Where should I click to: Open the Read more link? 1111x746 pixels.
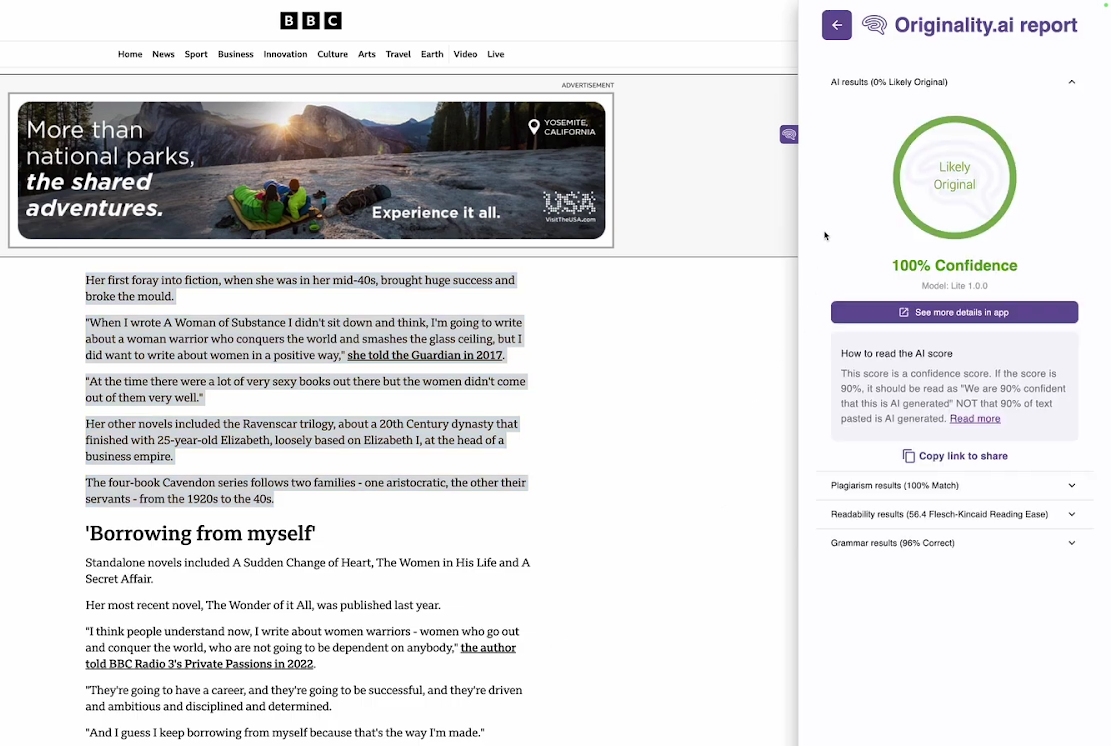pyautogui.click(x=974, y=418)
